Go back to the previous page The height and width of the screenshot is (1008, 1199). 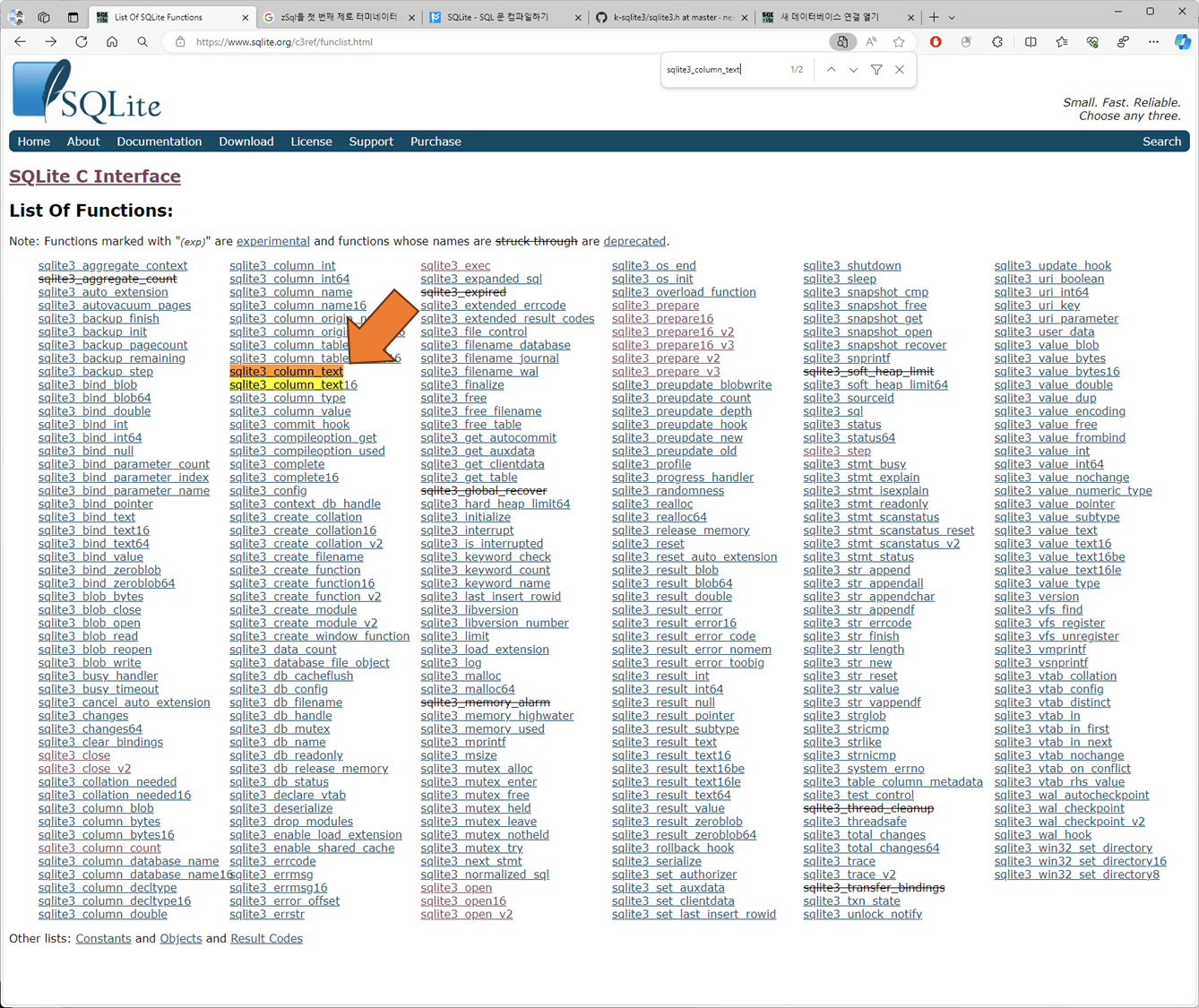click(x=20, y=42)
